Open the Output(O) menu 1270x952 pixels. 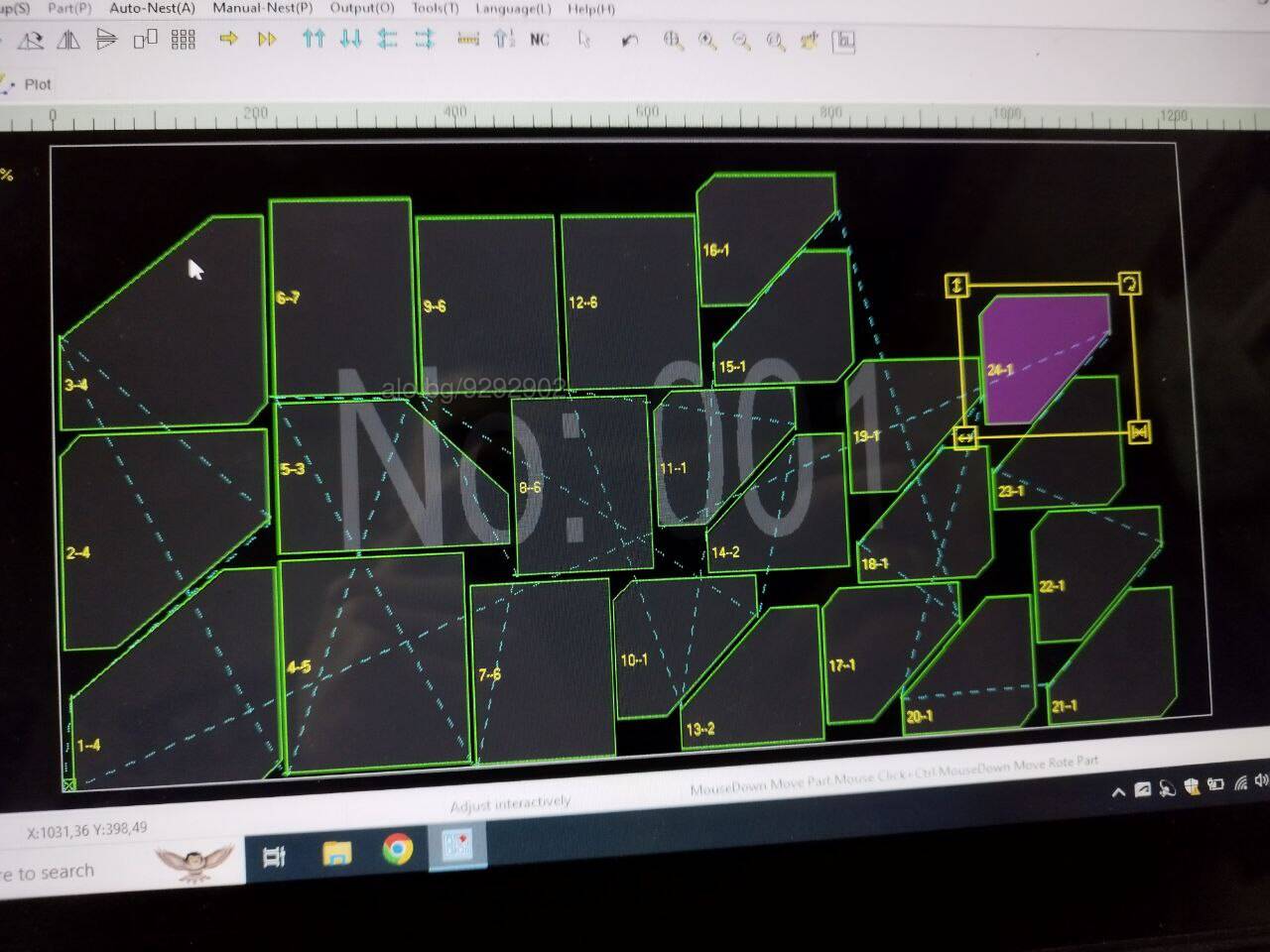pos(362,8)
